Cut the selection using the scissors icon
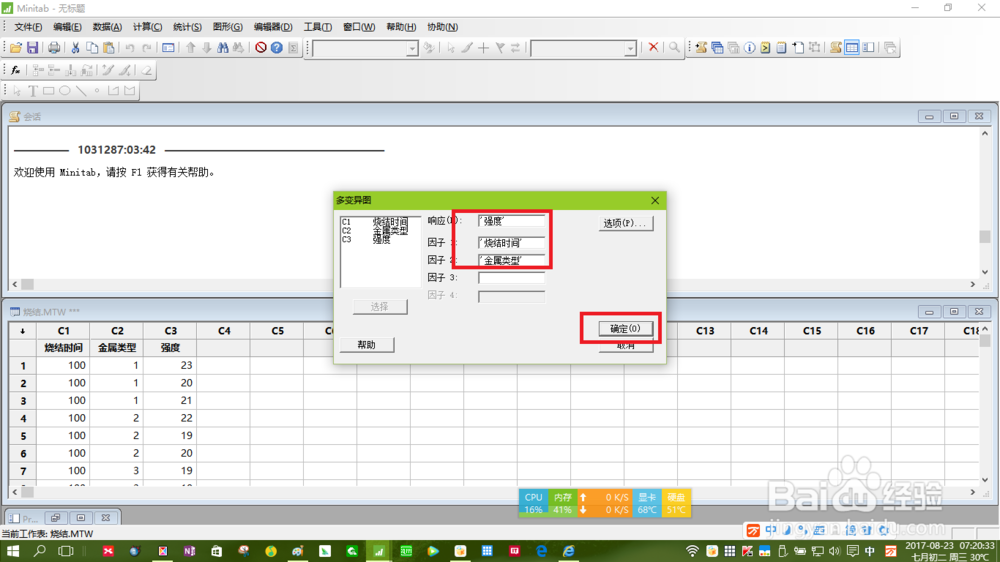 coord(75,48)
